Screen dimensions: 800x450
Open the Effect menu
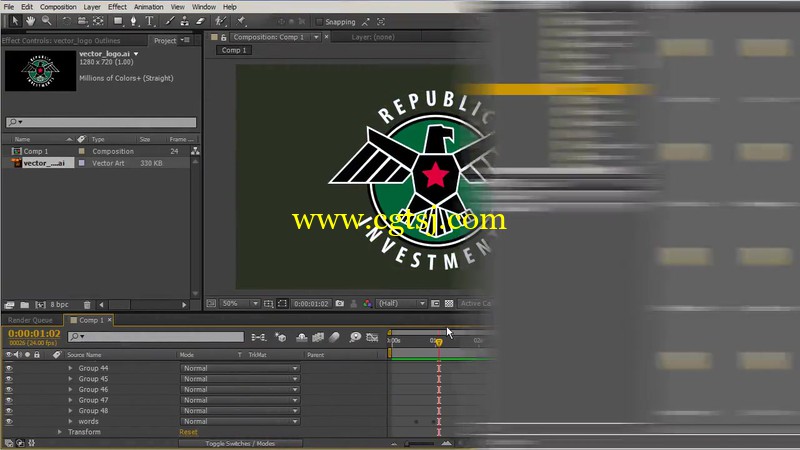[117, 7]
